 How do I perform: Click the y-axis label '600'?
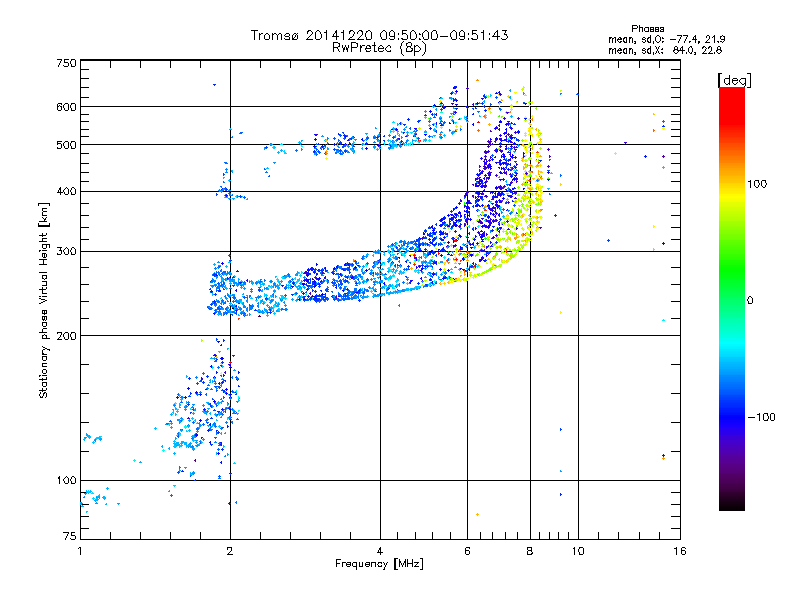point(66,107)
